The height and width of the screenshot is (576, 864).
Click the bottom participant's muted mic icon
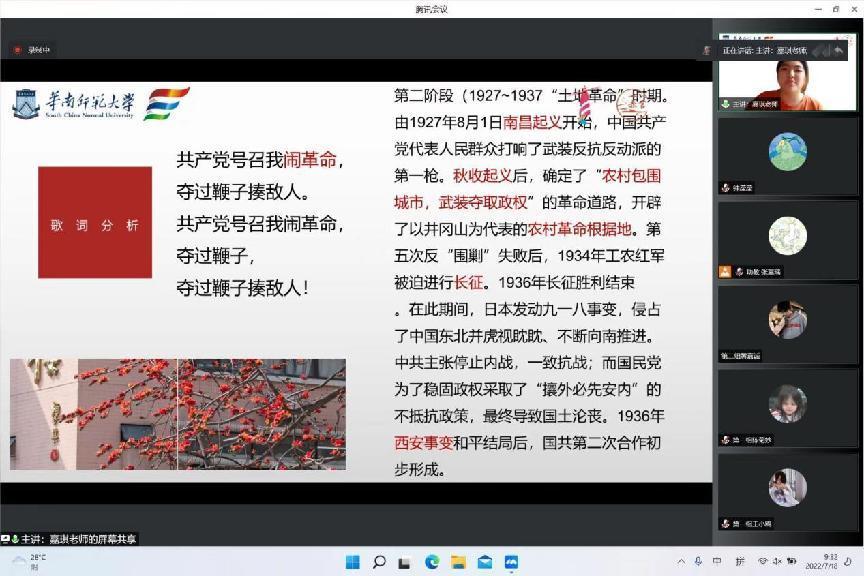[725, 523]
